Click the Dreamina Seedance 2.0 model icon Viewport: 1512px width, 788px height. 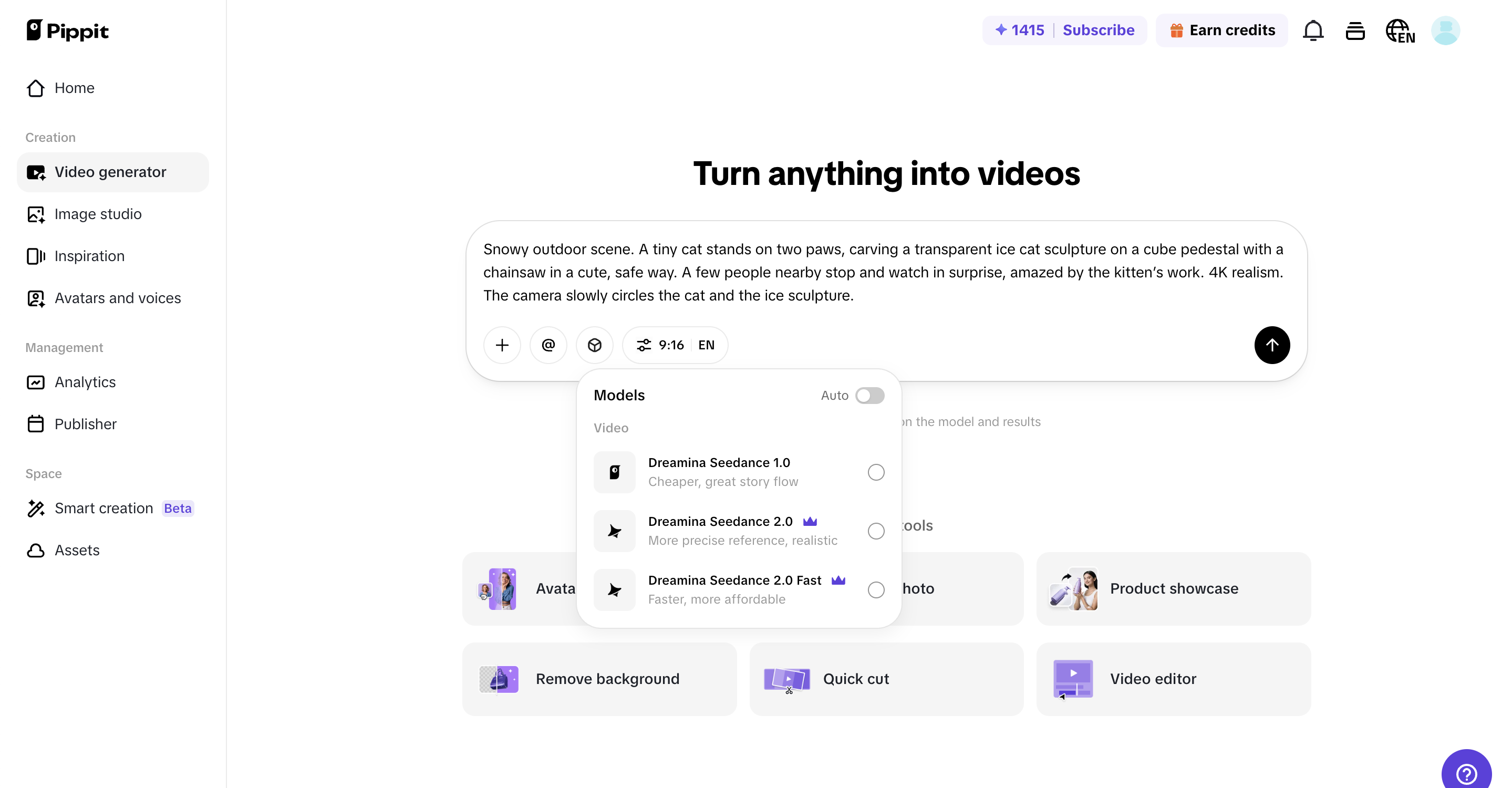point(615,531)
